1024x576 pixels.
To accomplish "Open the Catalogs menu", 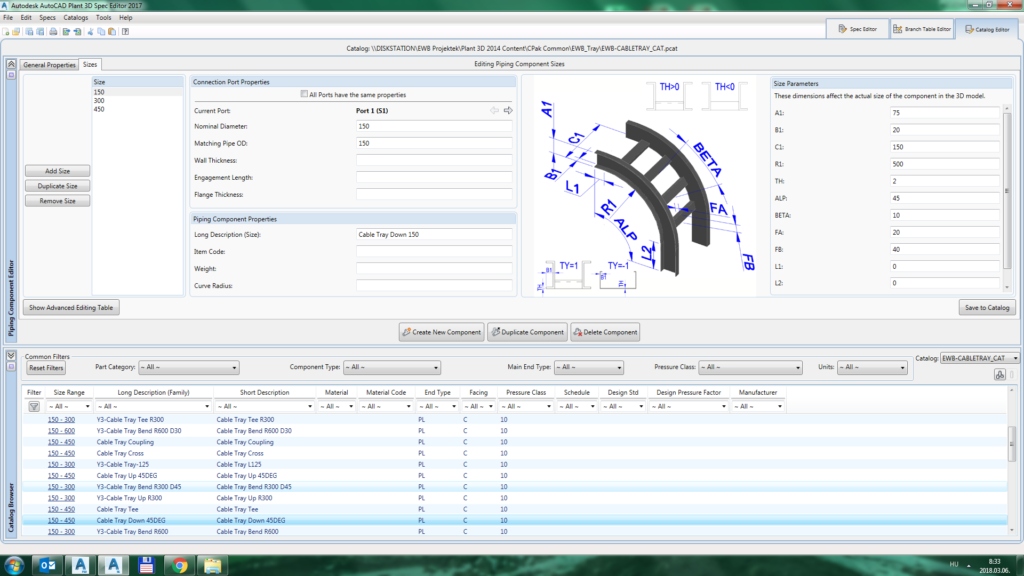I will pos(76,18).
